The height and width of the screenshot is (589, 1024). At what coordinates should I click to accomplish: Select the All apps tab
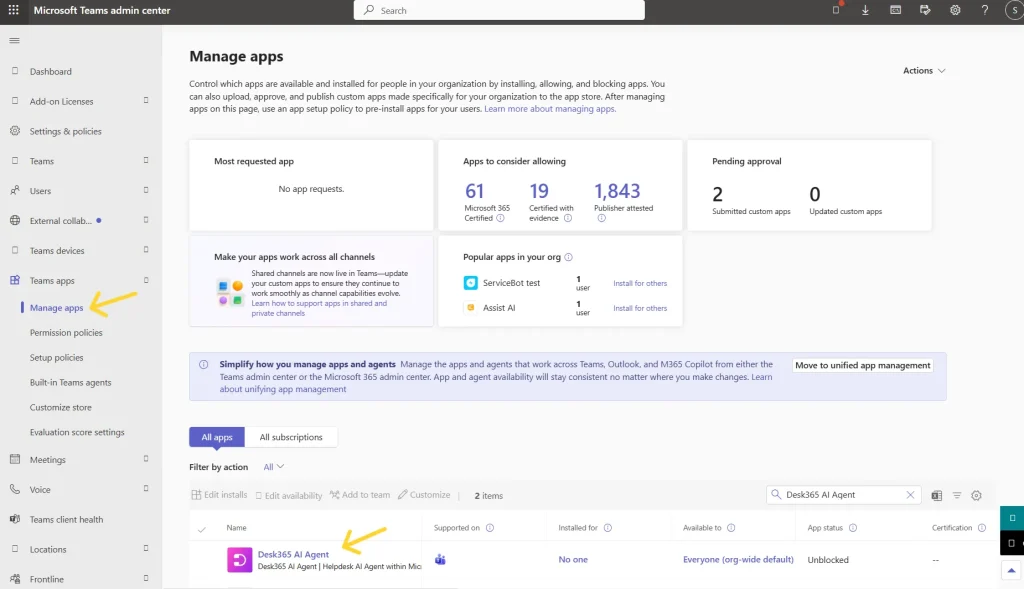point(217,437)
